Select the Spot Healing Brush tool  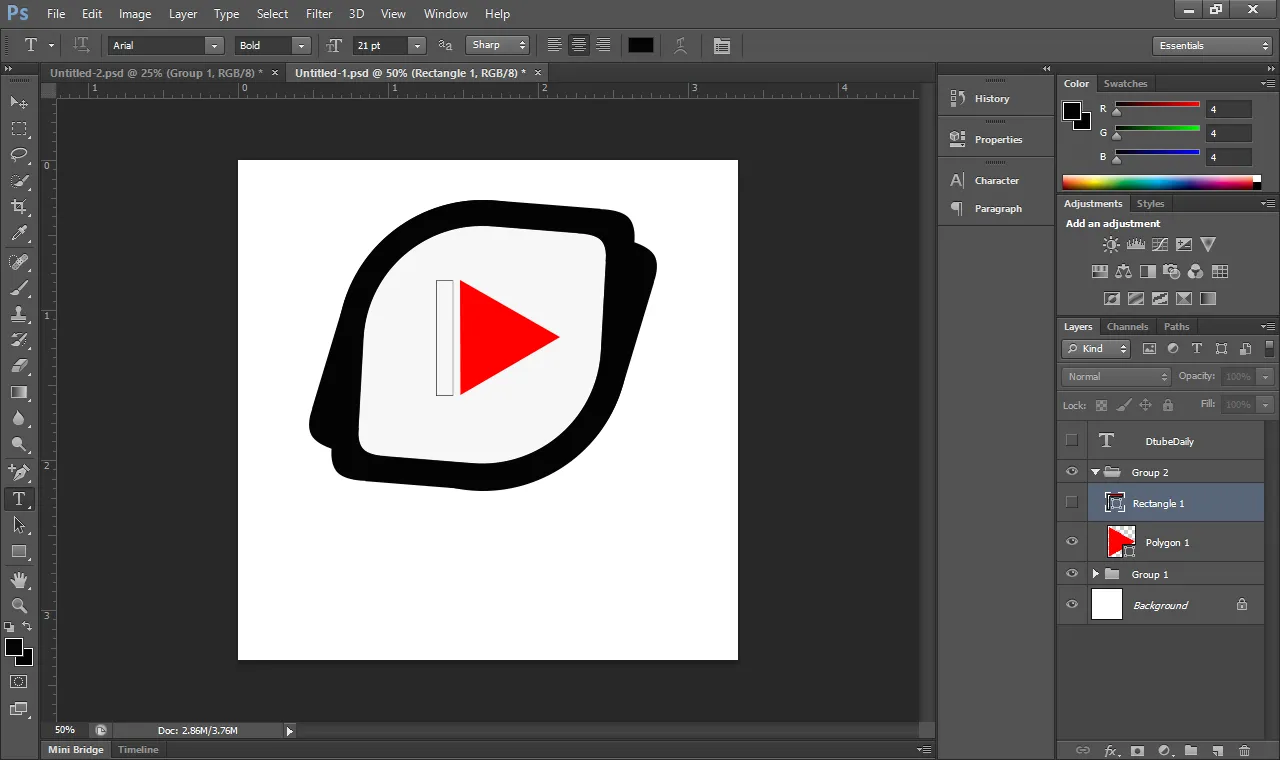[19, 262]
